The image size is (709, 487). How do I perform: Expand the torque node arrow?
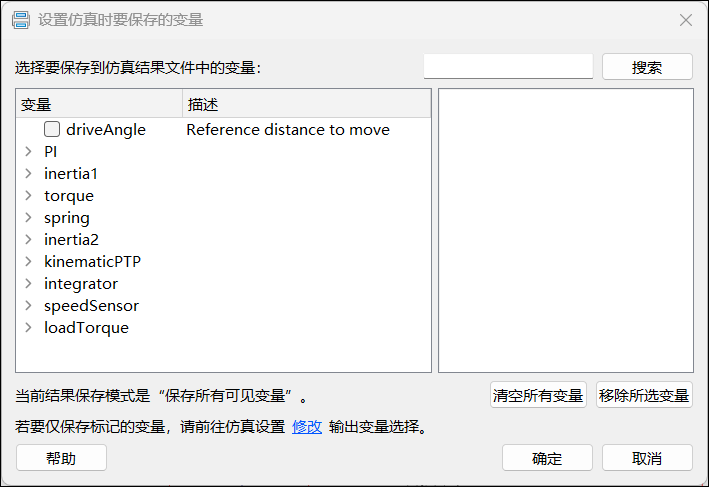click(28, 196)
